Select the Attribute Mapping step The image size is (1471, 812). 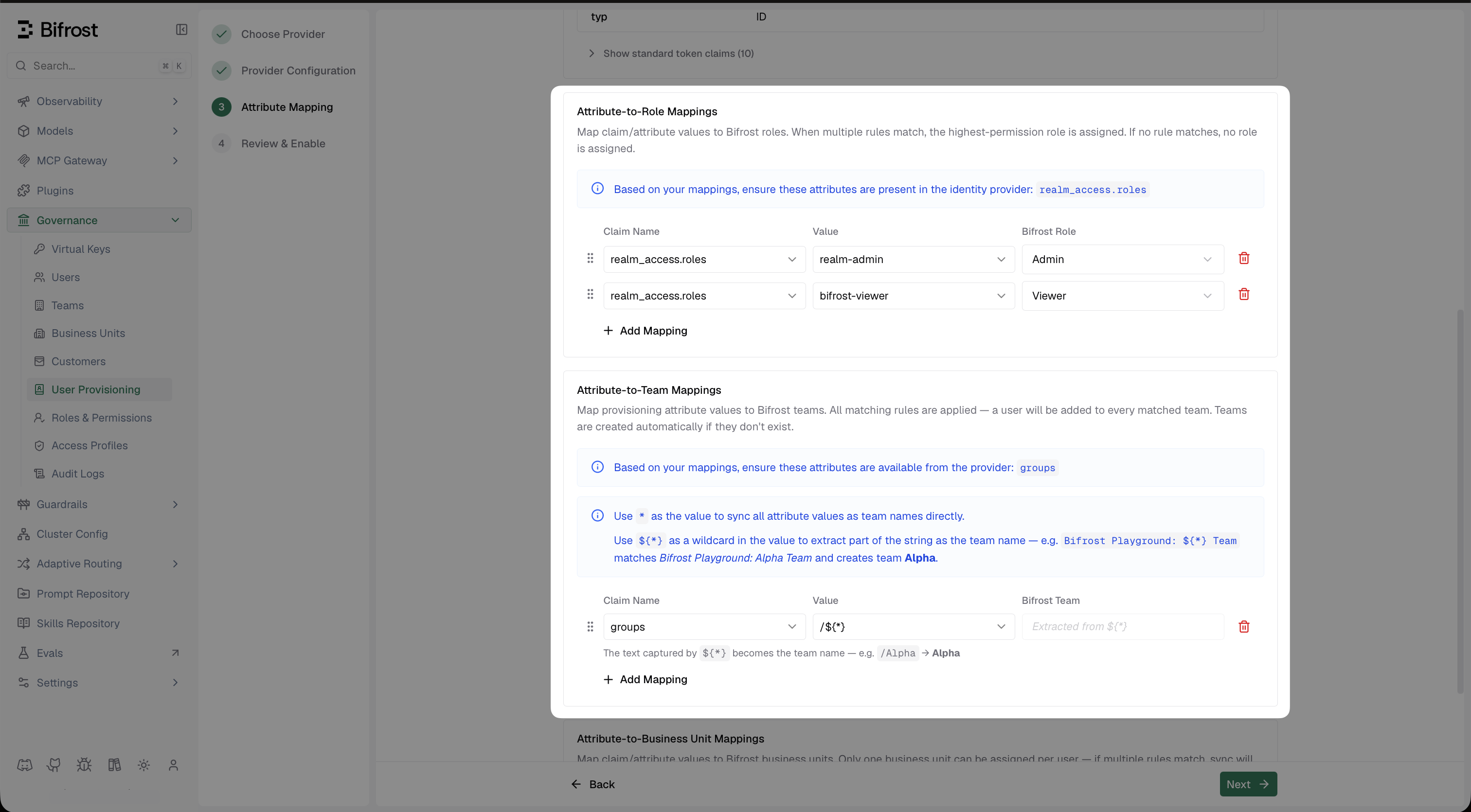point(272,107)
